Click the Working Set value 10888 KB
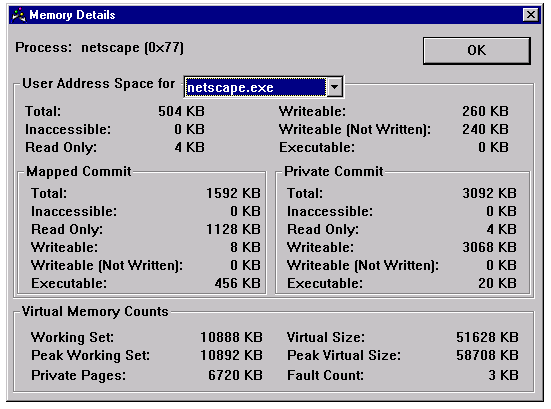Screen dimensions: 551x409 pos(231,337)
